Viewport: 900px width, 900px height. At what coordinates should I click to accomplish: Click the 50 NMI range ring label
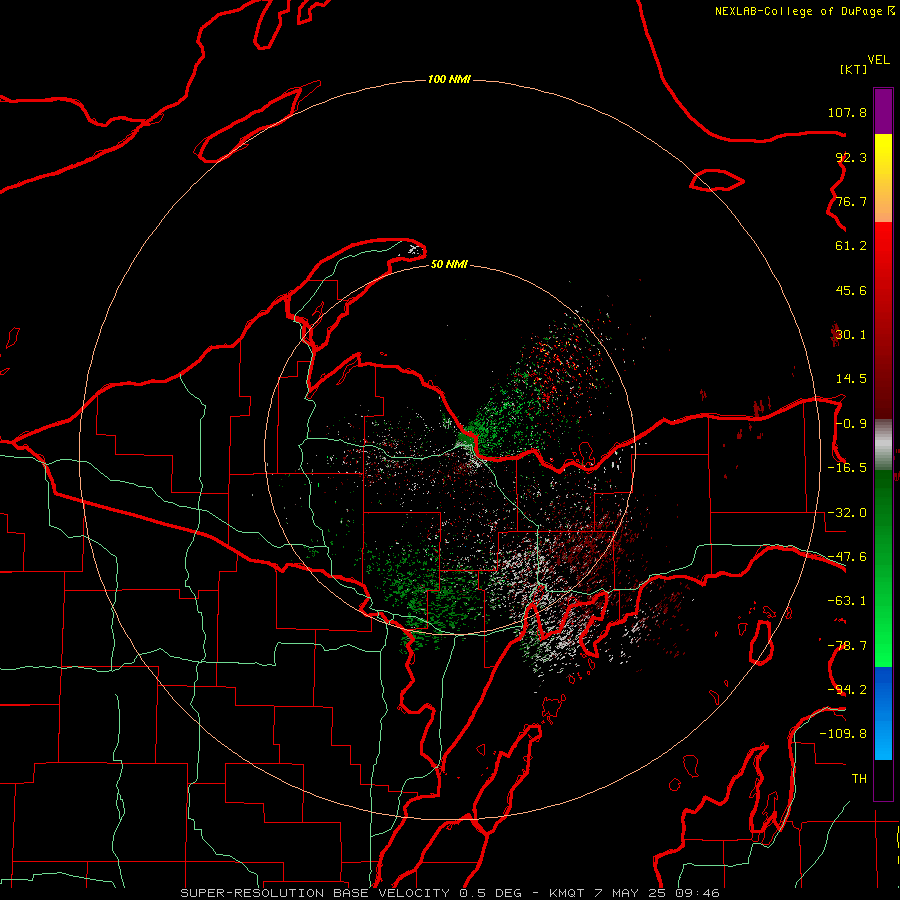coord(449,264)
